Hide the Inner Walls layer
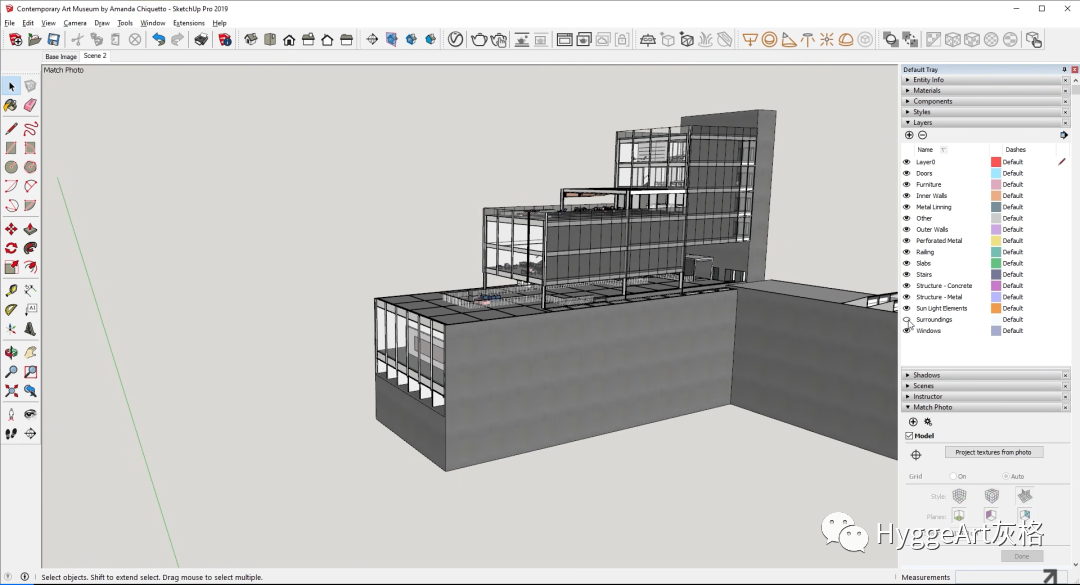This screenshot has width=1080, height=585. coord(906,196)
